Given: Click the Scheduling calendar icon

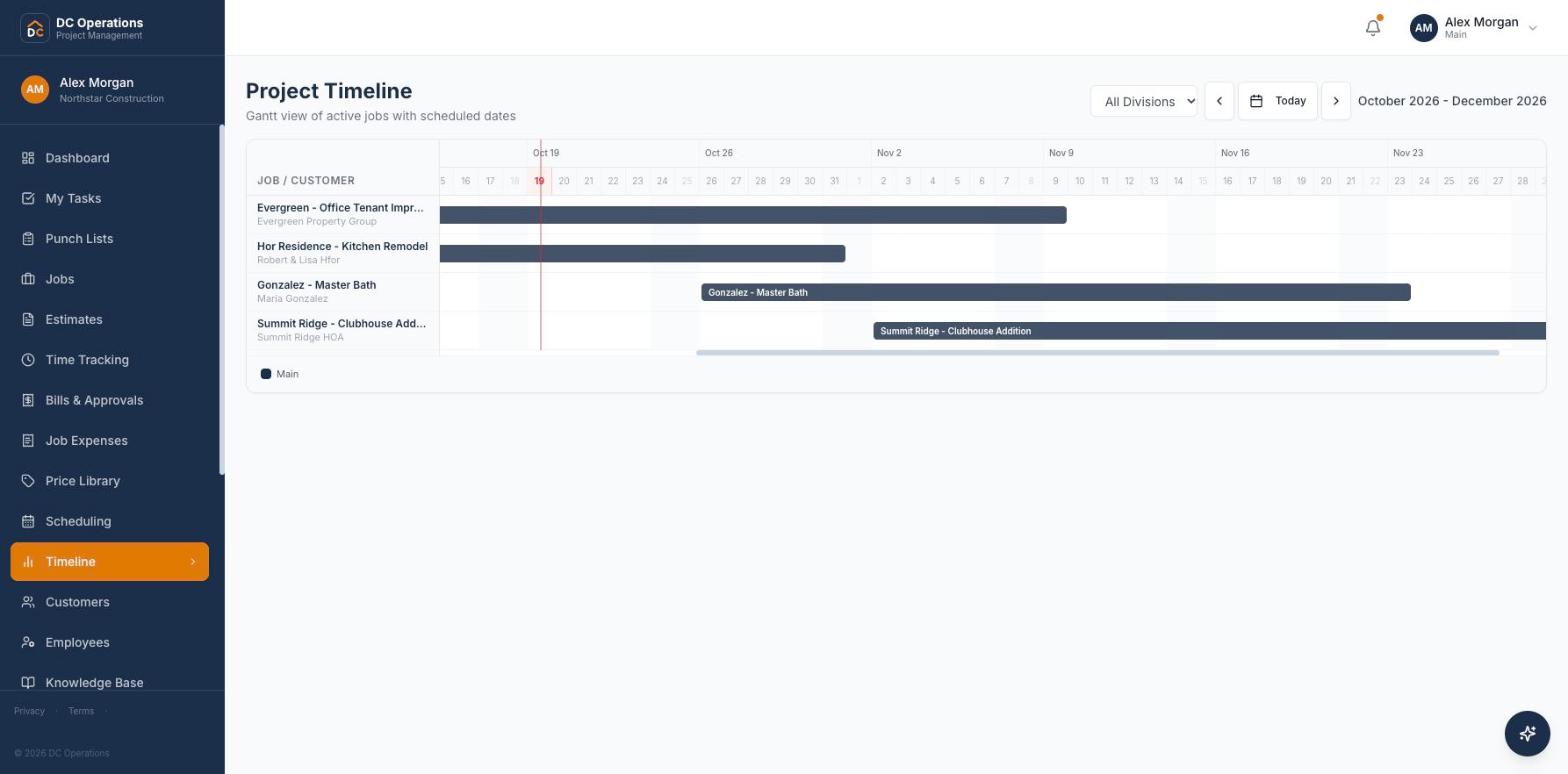Looking at the screenshot, I should tap(28, 521).
